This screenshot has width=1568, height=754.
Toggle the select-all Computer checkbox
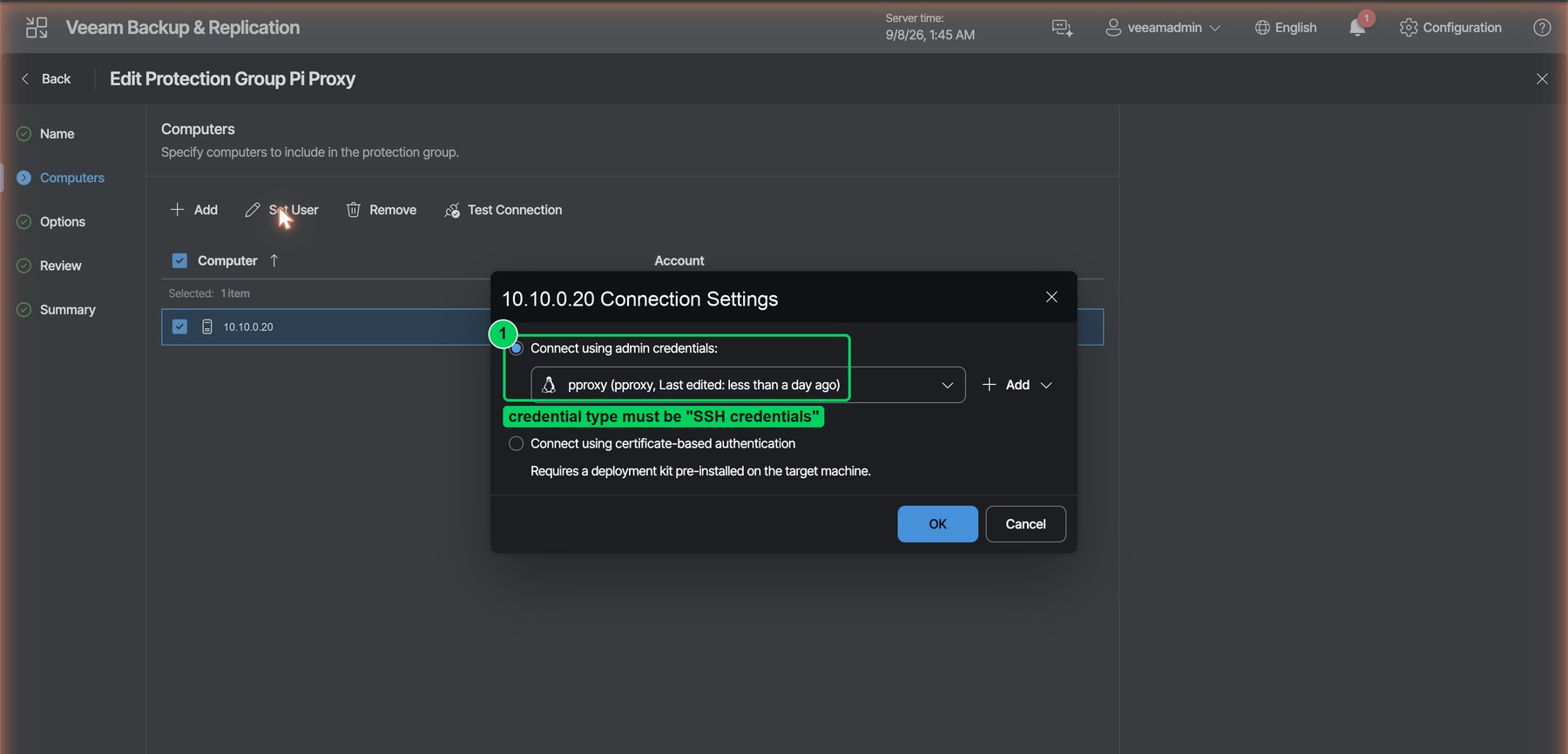click(x=179, y=260)
